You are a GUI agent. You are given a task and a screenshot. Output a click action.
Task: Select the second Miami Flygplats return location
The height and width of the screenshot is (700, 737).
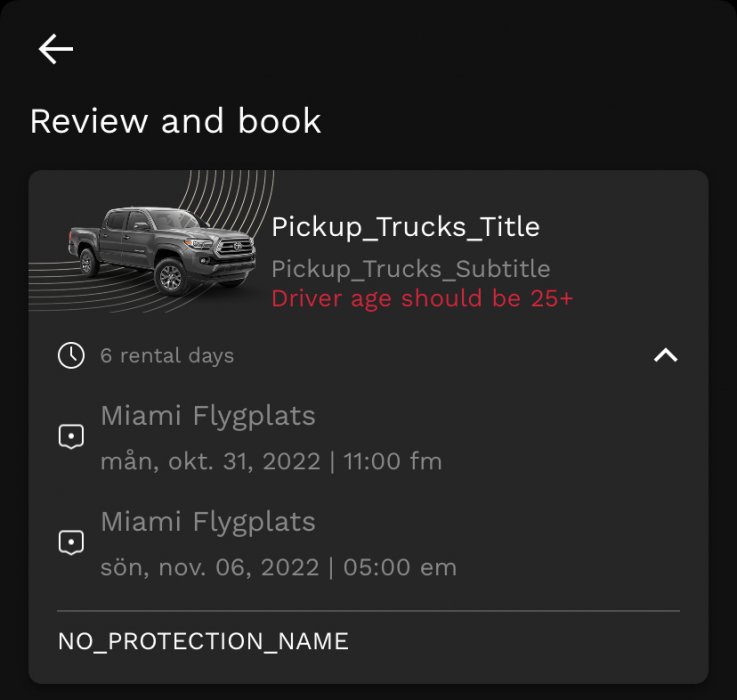tap(208, 521)
